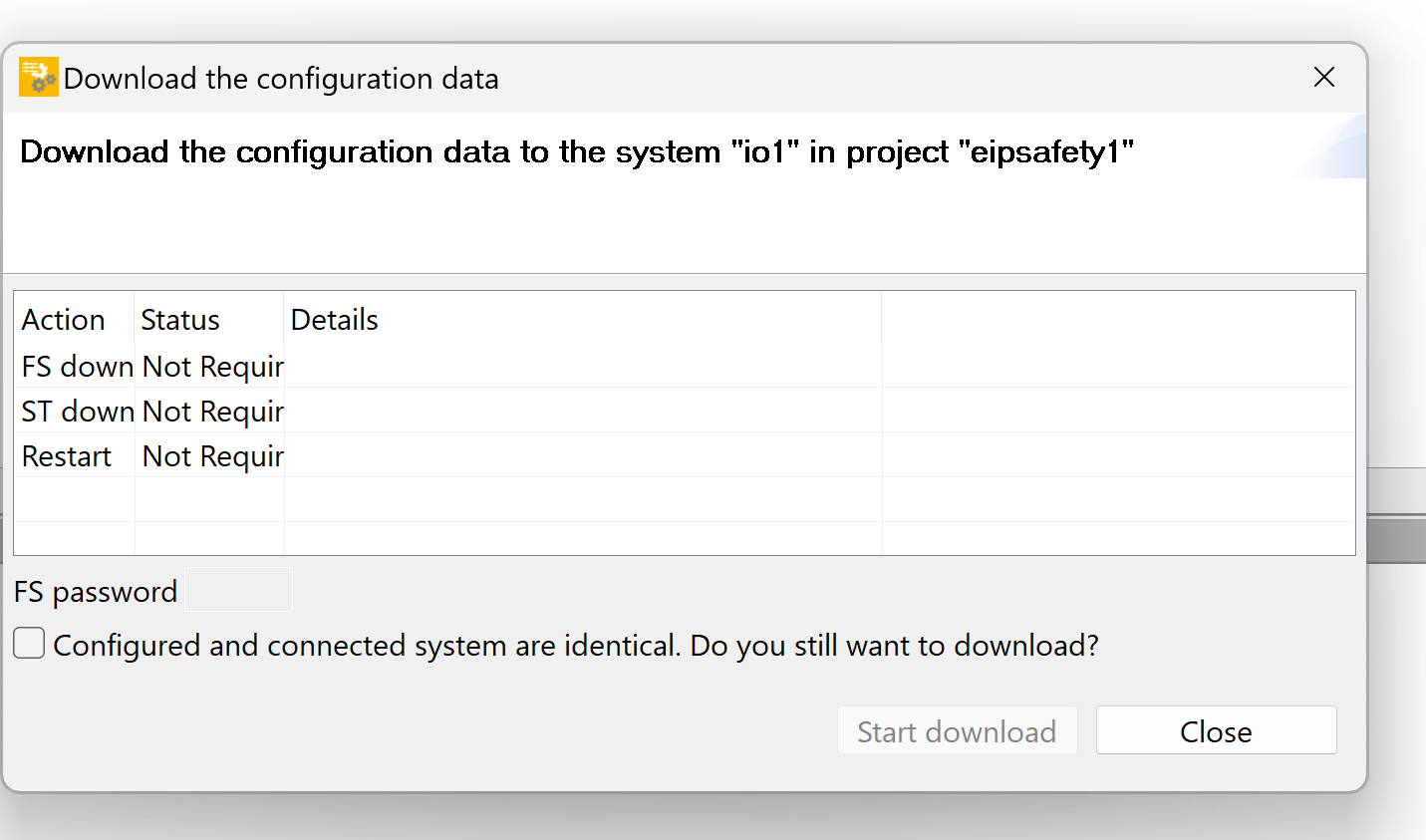Select the Restart action row
1426x840 pixels.
(685, 455)
